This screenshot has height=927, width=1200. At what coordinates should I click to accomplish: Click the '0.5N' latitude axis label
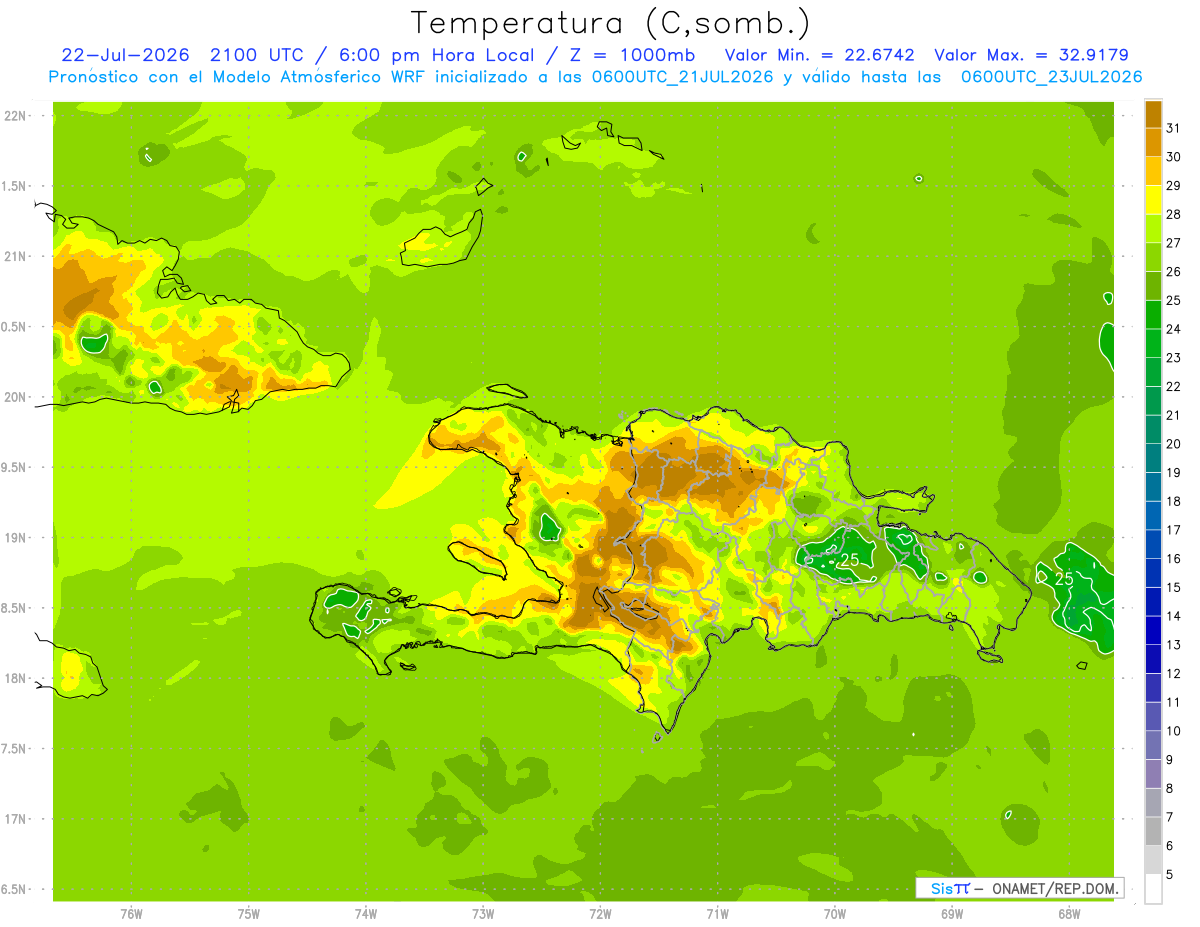pyautogui.click(x=15, y=327)
